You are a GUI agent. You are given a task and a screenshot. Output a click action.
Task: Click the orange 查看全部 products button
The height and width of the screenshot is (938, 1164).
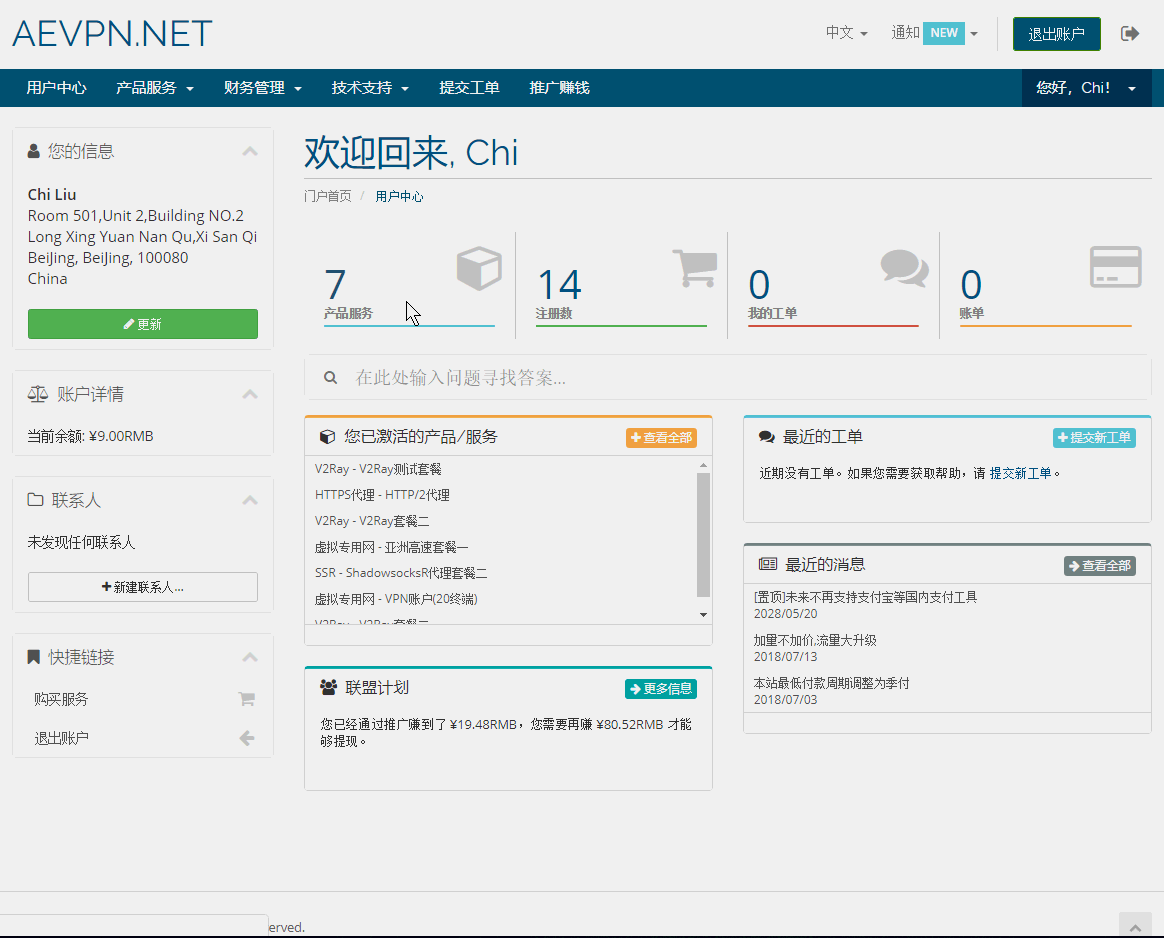[661, 438]
